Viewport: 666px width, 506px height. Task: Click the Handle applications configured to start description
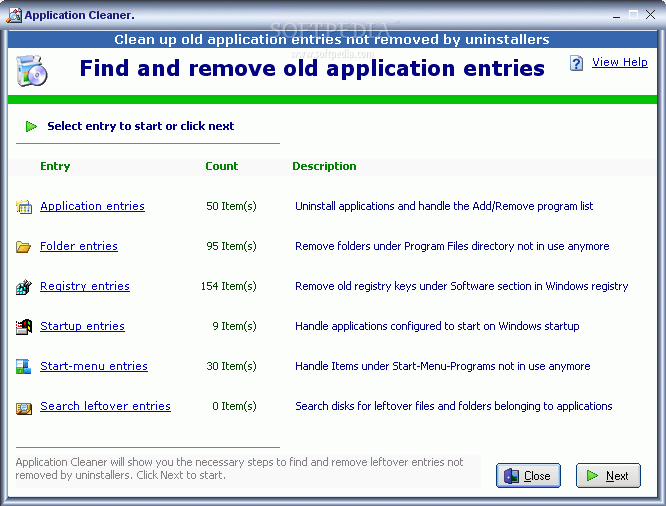(437, 326)
